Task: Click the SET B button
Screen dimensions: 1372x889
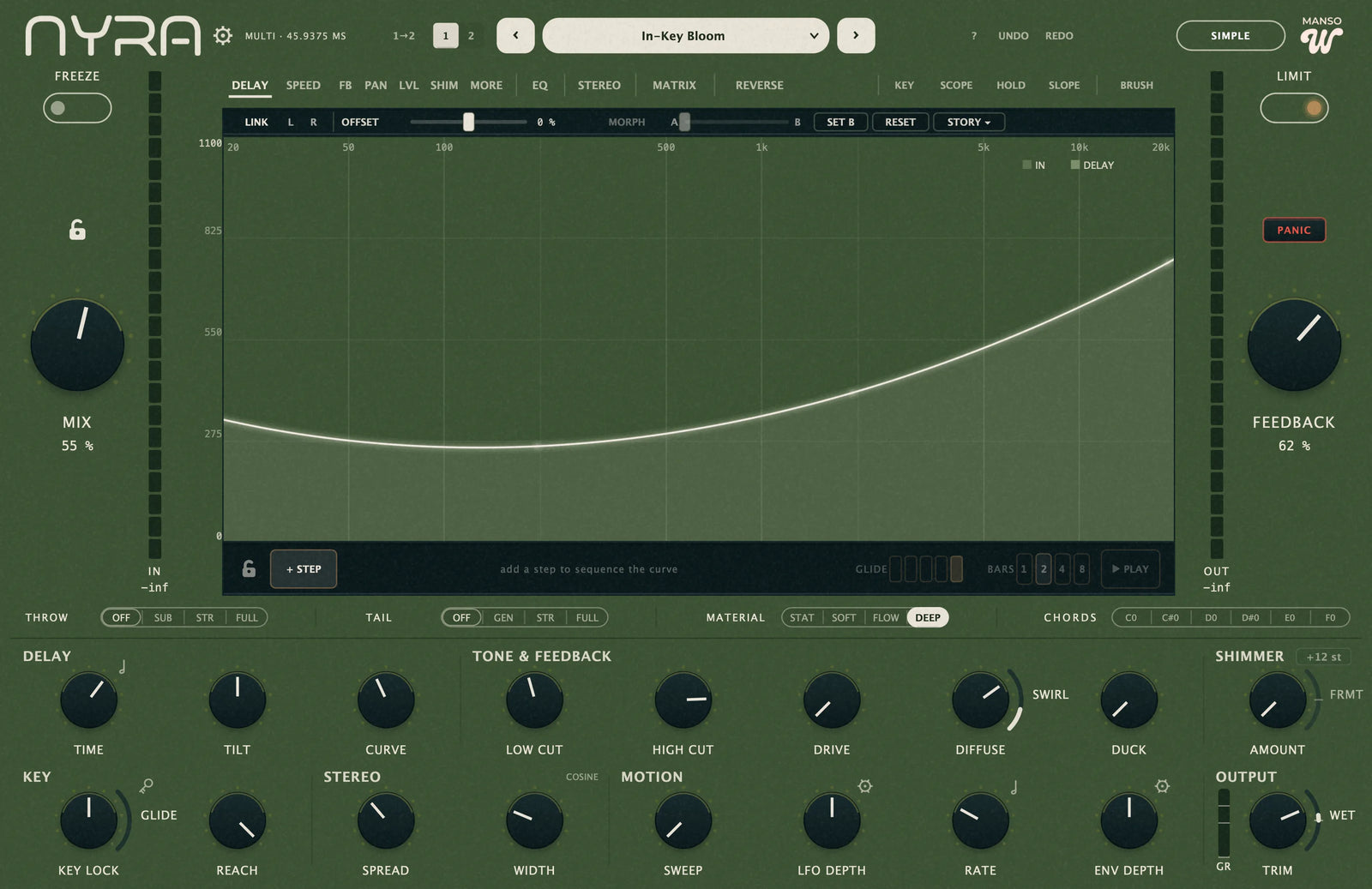Action: click(x=840, y=122)
